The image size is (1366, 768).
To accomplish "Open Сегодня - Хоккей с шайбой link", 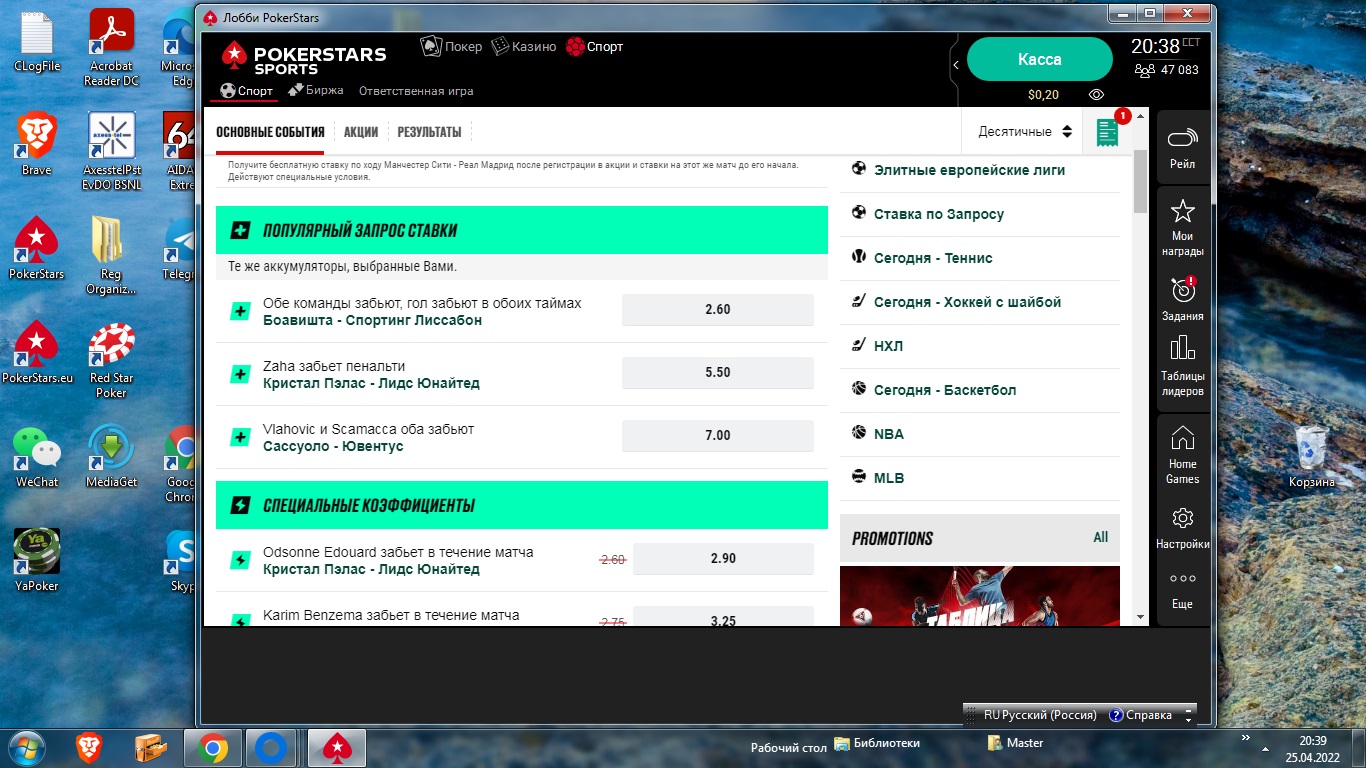I will tap(967, 302).
